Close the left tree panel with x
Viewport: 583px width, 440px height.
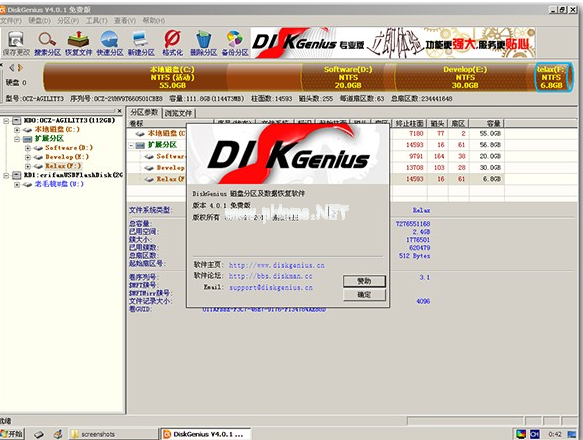point(119,111)
